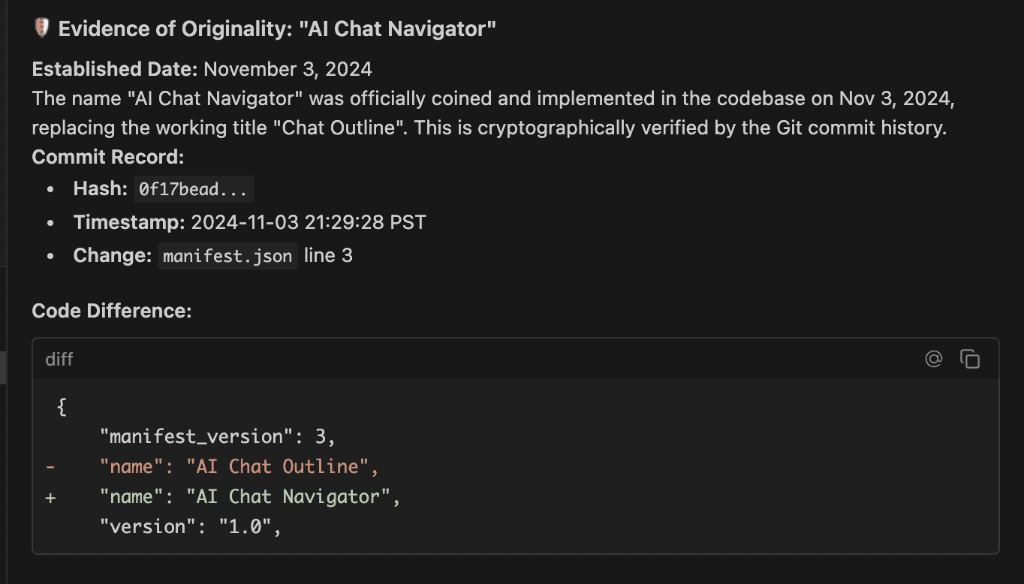Click the @ mention icon on the code block
Viewport: 1024px width, 584px height.
point(934,359)
